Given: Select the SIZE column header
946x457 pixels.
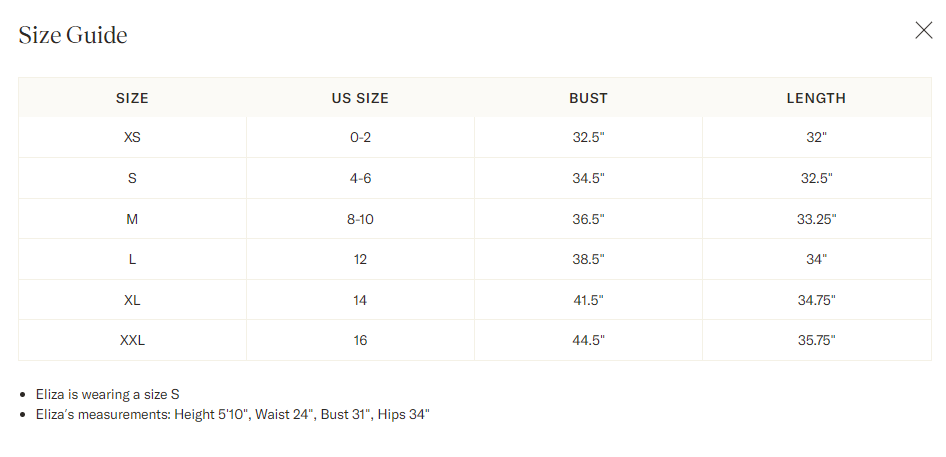Looking at the screenshot, I should tap(132, 98).
